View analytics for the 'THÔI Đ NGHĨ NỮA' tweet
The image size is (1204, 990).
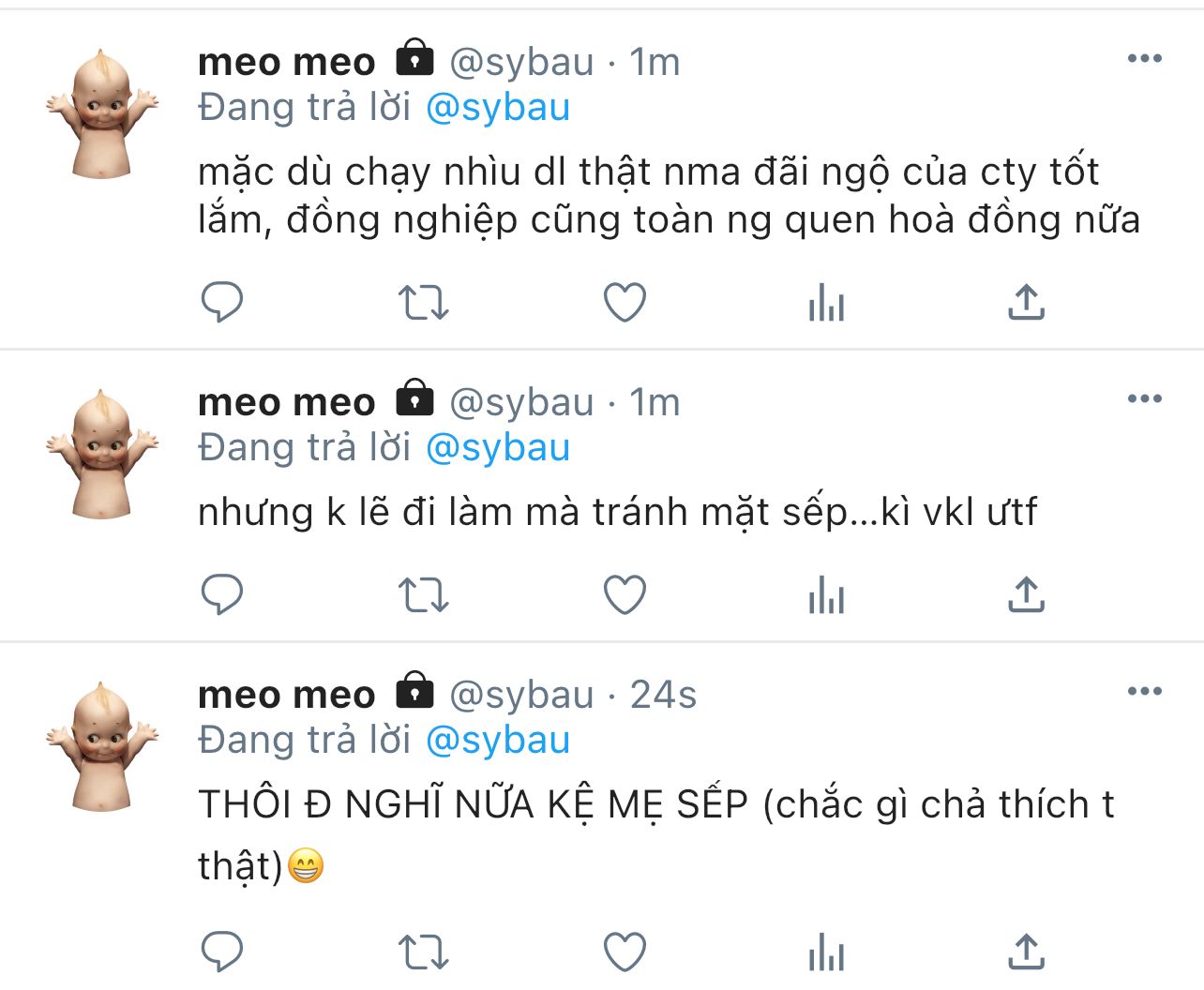[x=826, y=953]
